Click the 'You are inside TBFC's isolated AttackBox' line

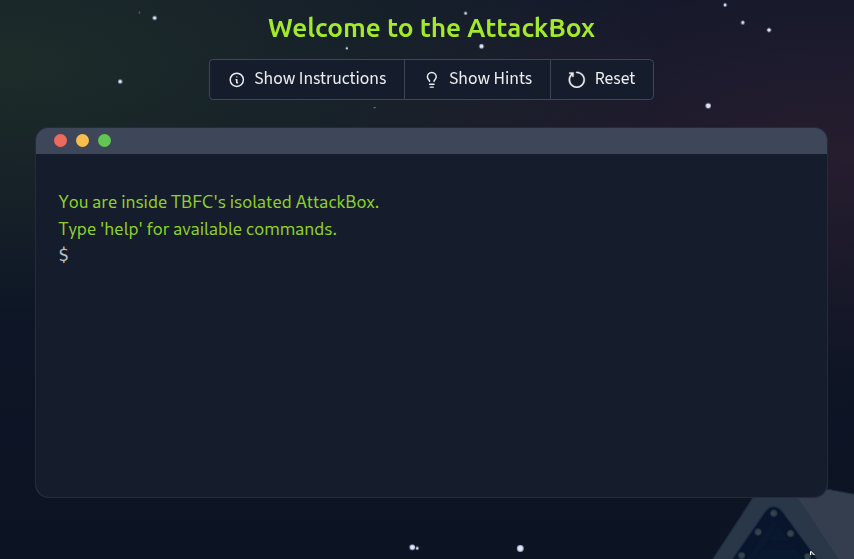219,202
